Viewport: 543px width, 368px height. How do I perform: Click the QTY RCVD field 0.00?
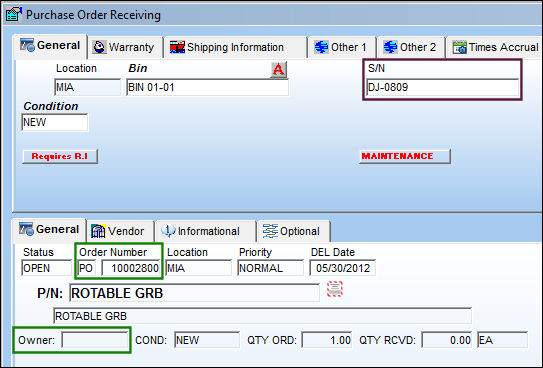click(x=446, y=340)
